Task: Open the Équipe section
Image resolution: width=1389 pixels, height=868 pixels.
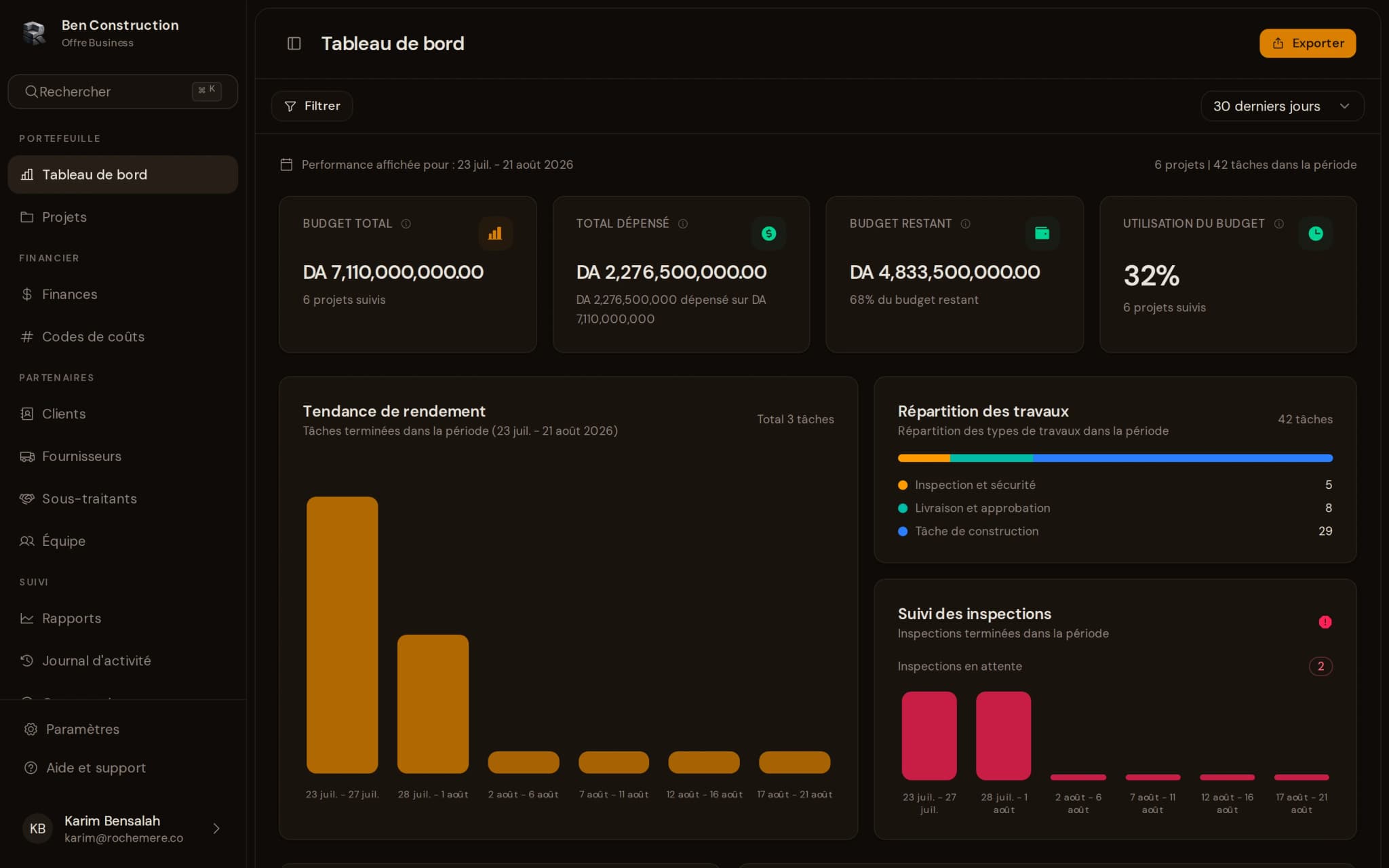Action: point(123,541)
